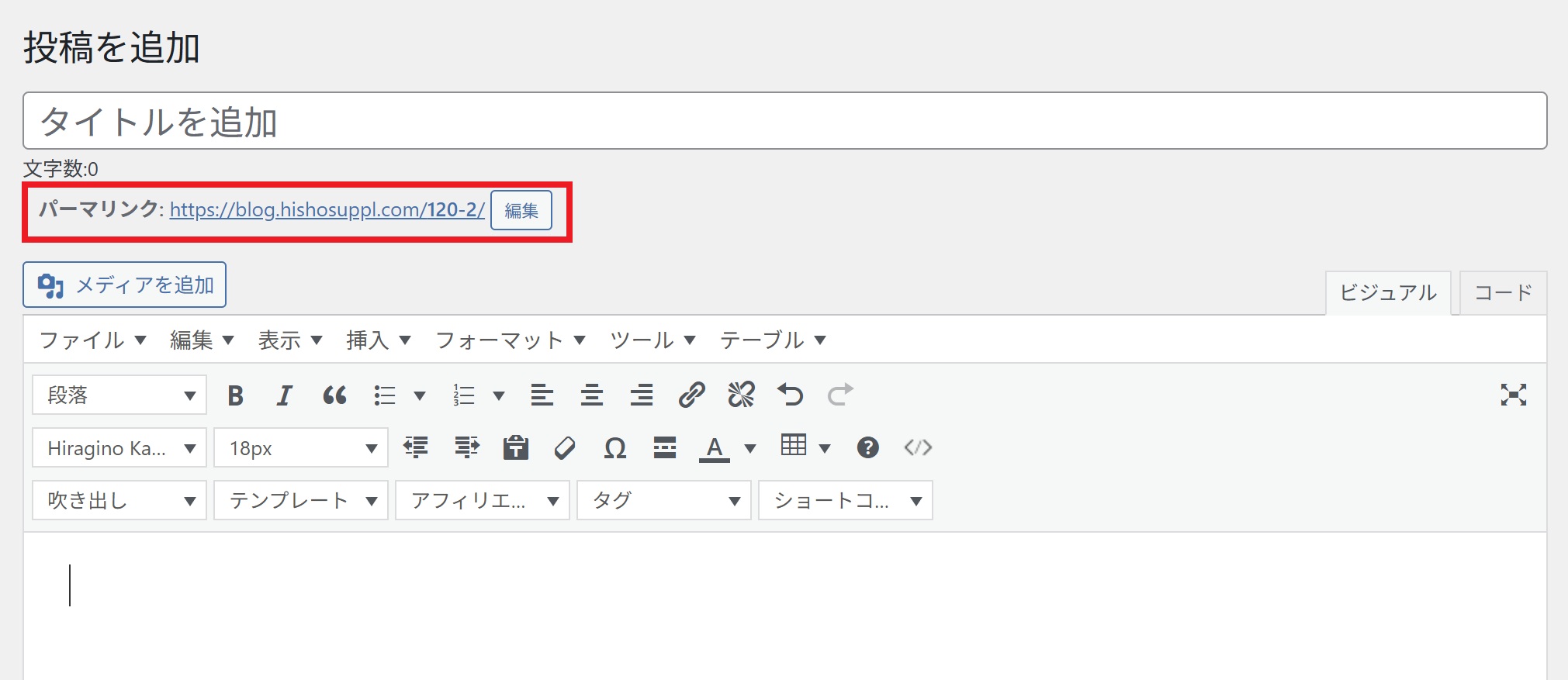1568x680 pixels.
Task: Toggle bold formatting
Action: [236, 395]
